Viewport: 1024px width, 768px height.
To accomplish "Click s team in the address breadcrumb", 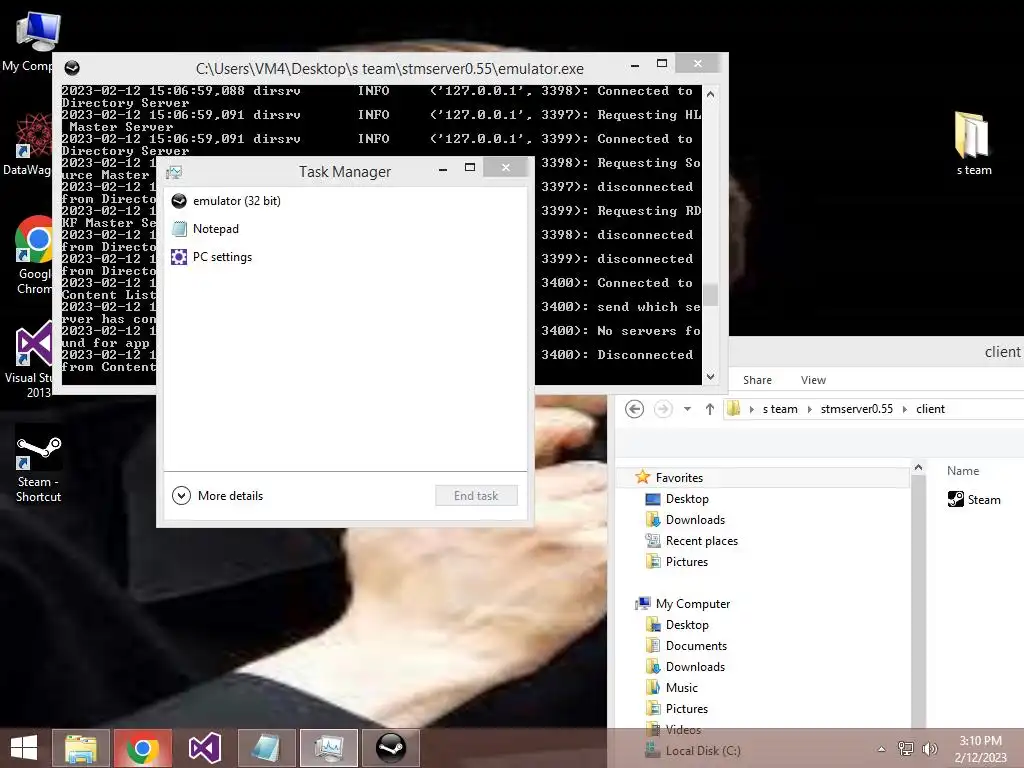I will (x=780, y=409).
